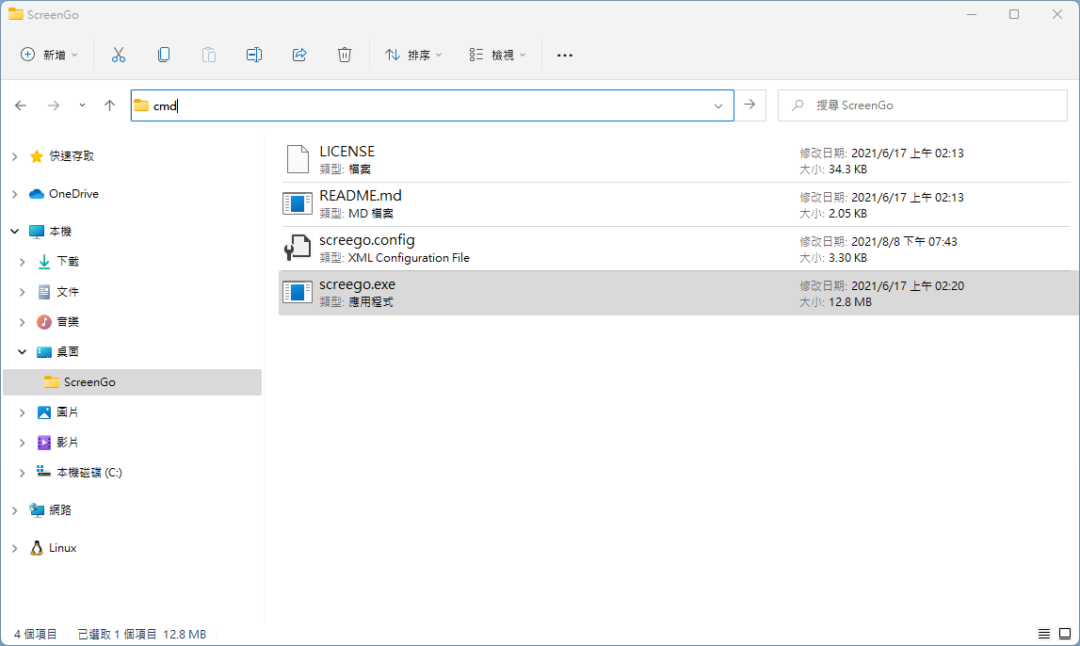Expand the 影片 (Videos) node
The image size is (1080, 646).
[x=22, y=442]
